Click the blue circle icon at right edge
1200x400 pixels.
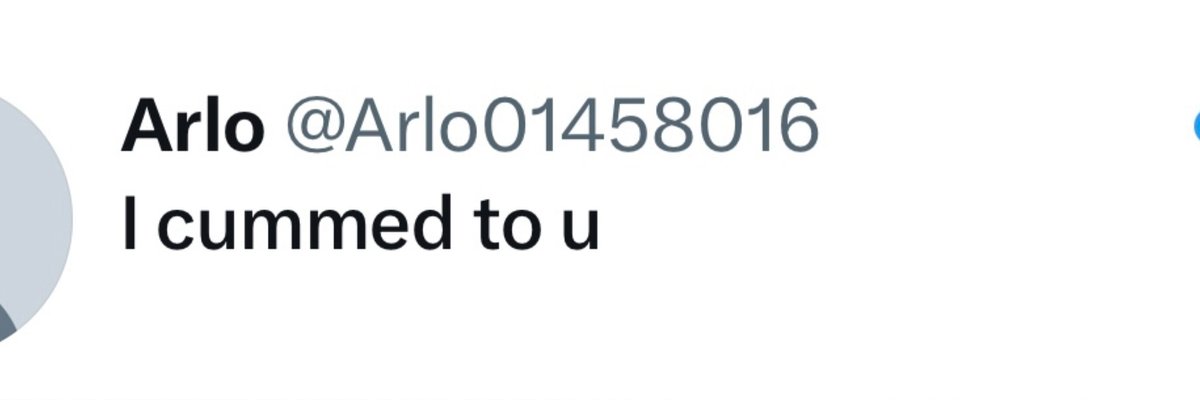point(1196,125)
